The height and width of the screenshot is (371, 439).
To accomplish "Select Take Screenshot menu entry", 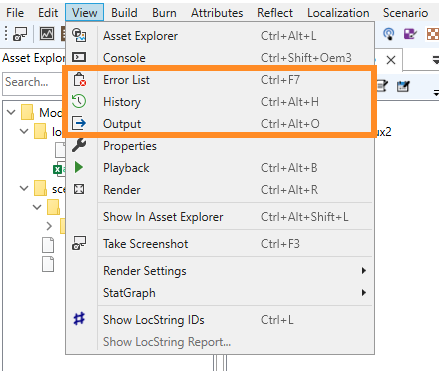I will pos(220,244).
